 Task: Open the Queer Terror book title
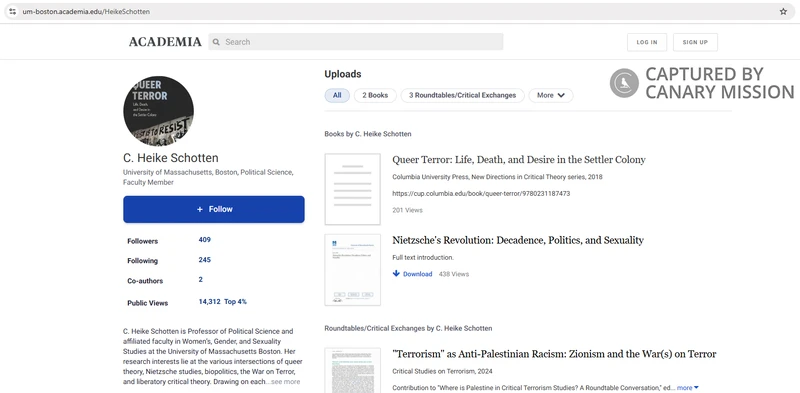click(519, 160)
